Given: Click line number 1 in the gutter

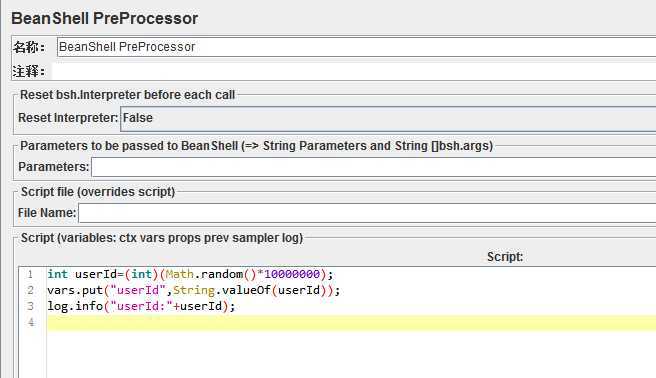Looking at the screenshot, I should click(x=31, y=274).
